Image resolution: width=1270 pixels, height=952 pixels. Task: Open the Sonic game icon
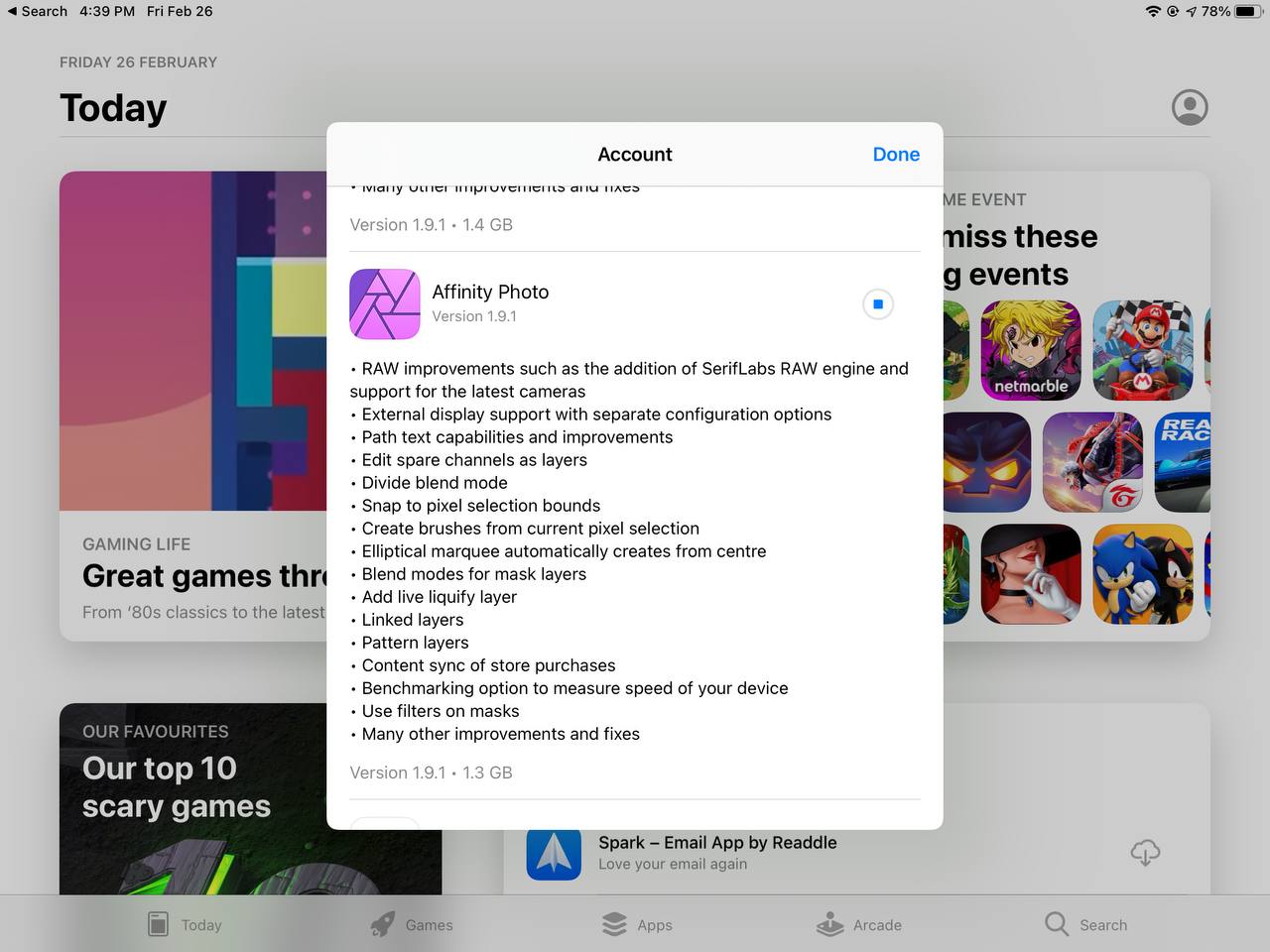click(x=1143, y=574)
